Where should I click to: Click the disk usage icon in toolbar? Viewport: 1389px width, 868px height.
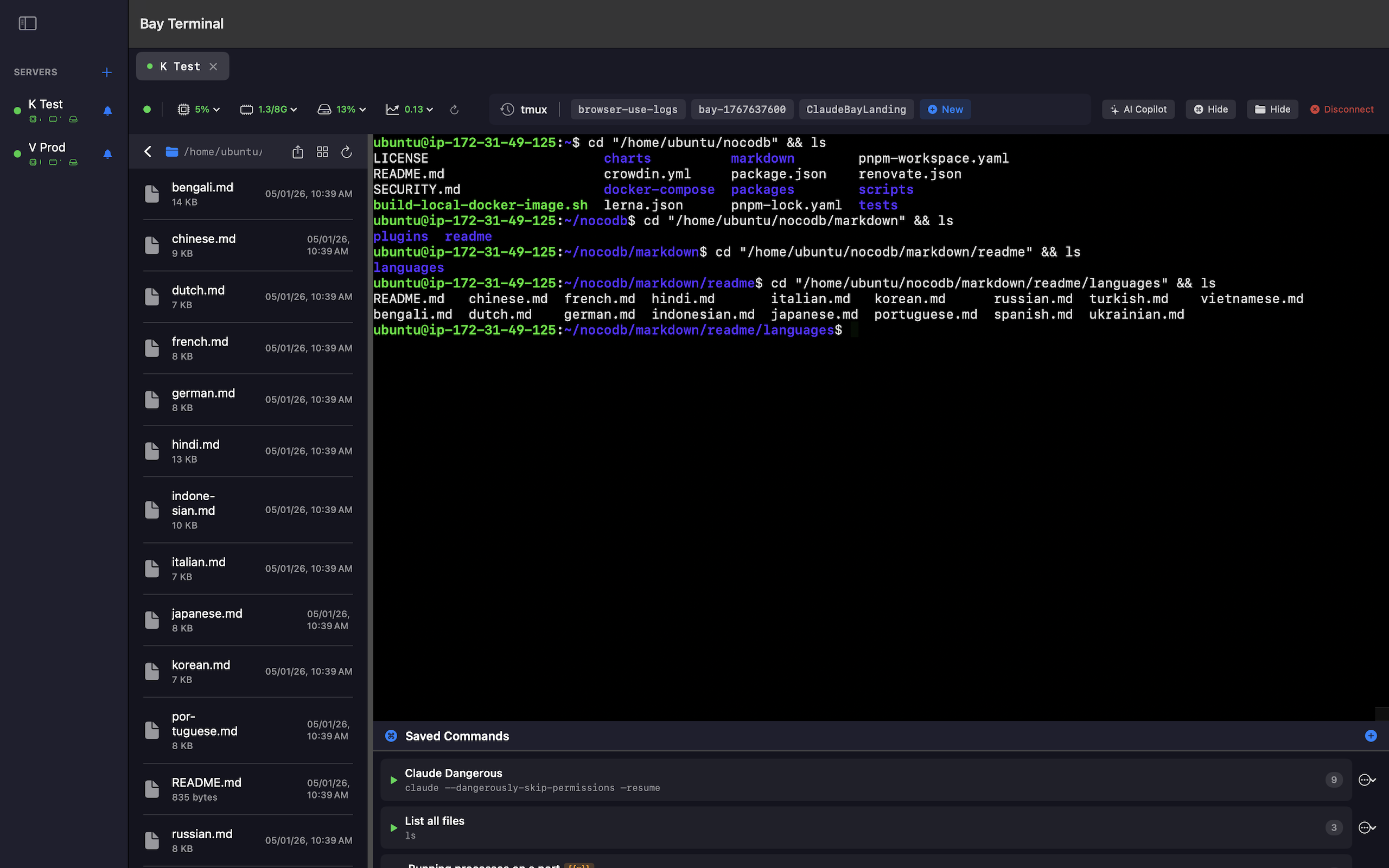(325, 109)
